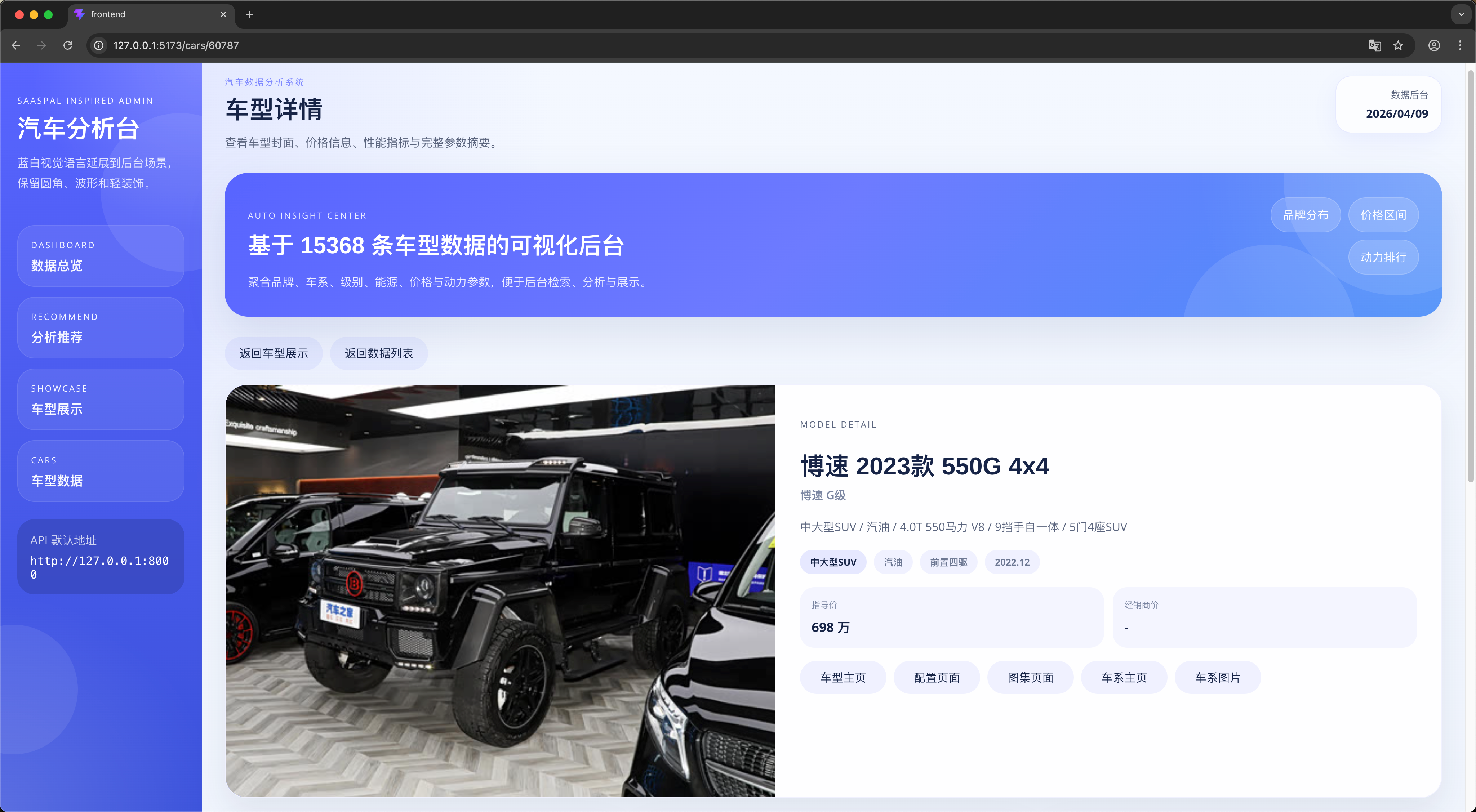The width and height of the screenshot is (1476, 812).
Task: Go to 分析推荐 Recommend menu item
Action: 100,327
